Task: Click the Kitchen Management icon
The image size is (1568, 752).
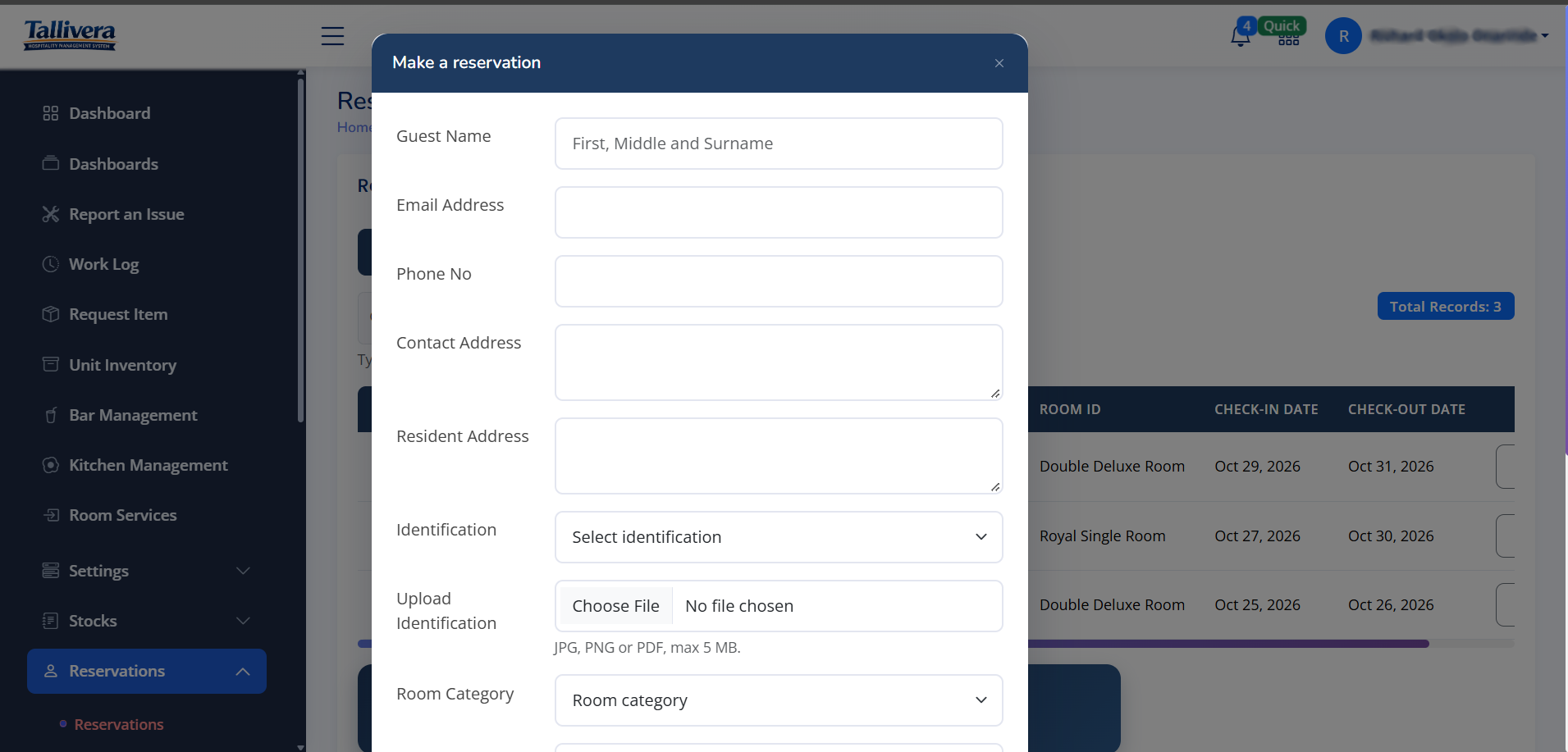Action: (x=51, y=465)
